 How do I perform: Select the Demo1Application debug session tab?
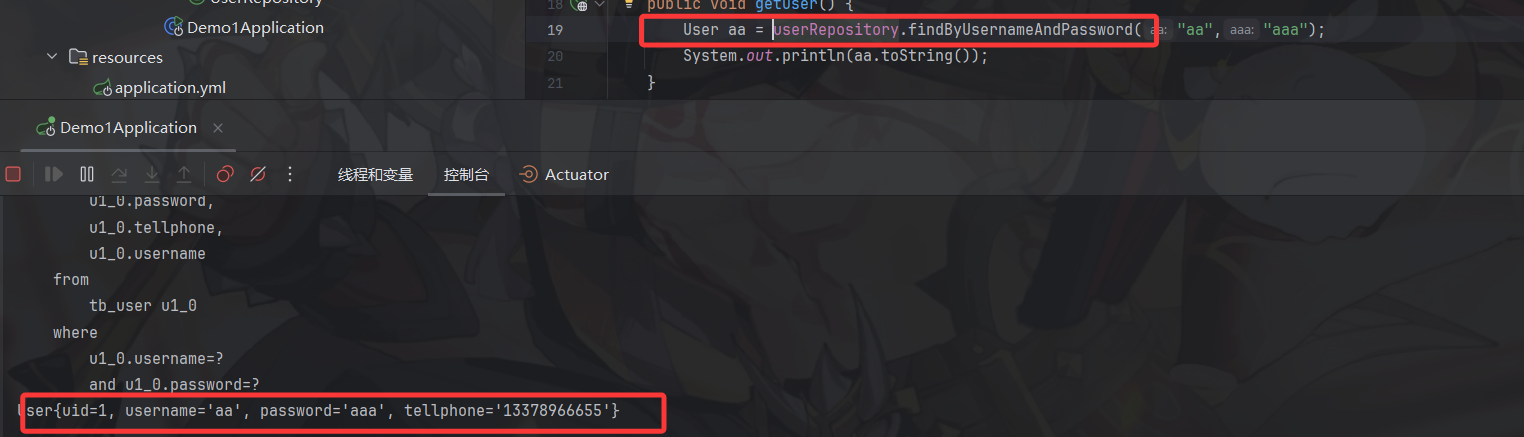(117, 128)
